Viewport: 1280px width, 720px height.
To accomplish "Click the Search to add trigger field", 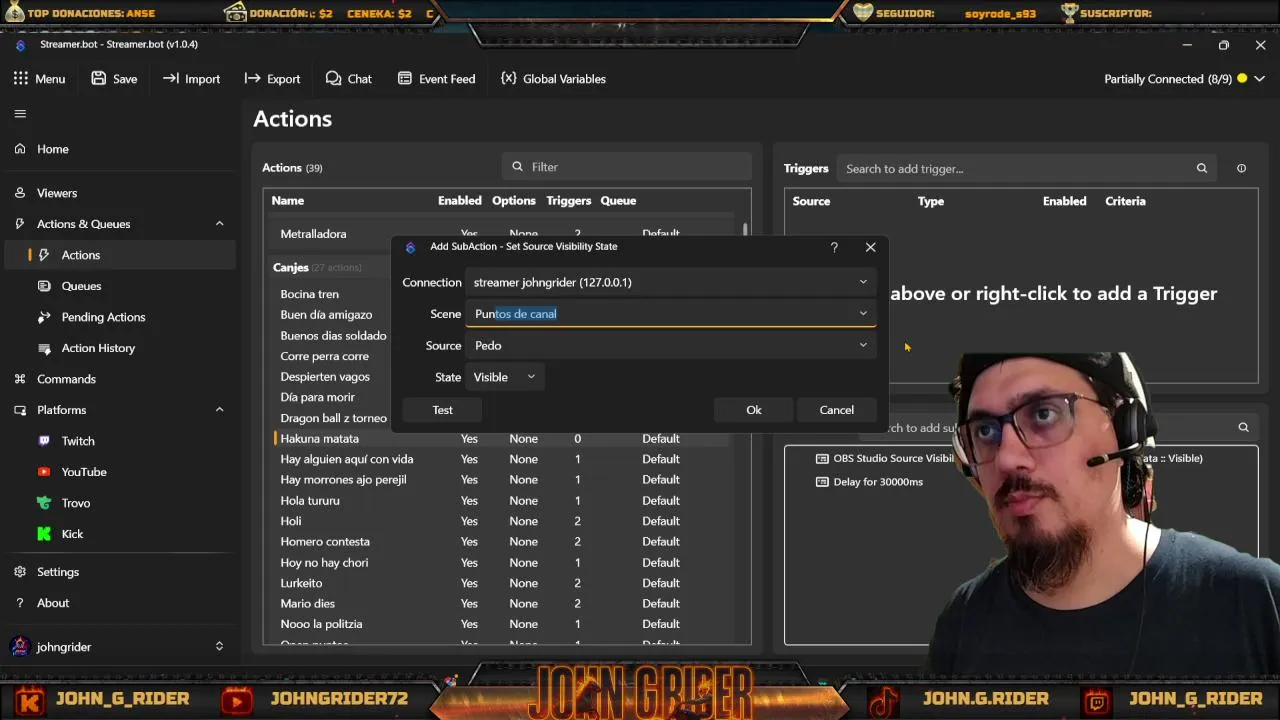I will [1027, 168].
